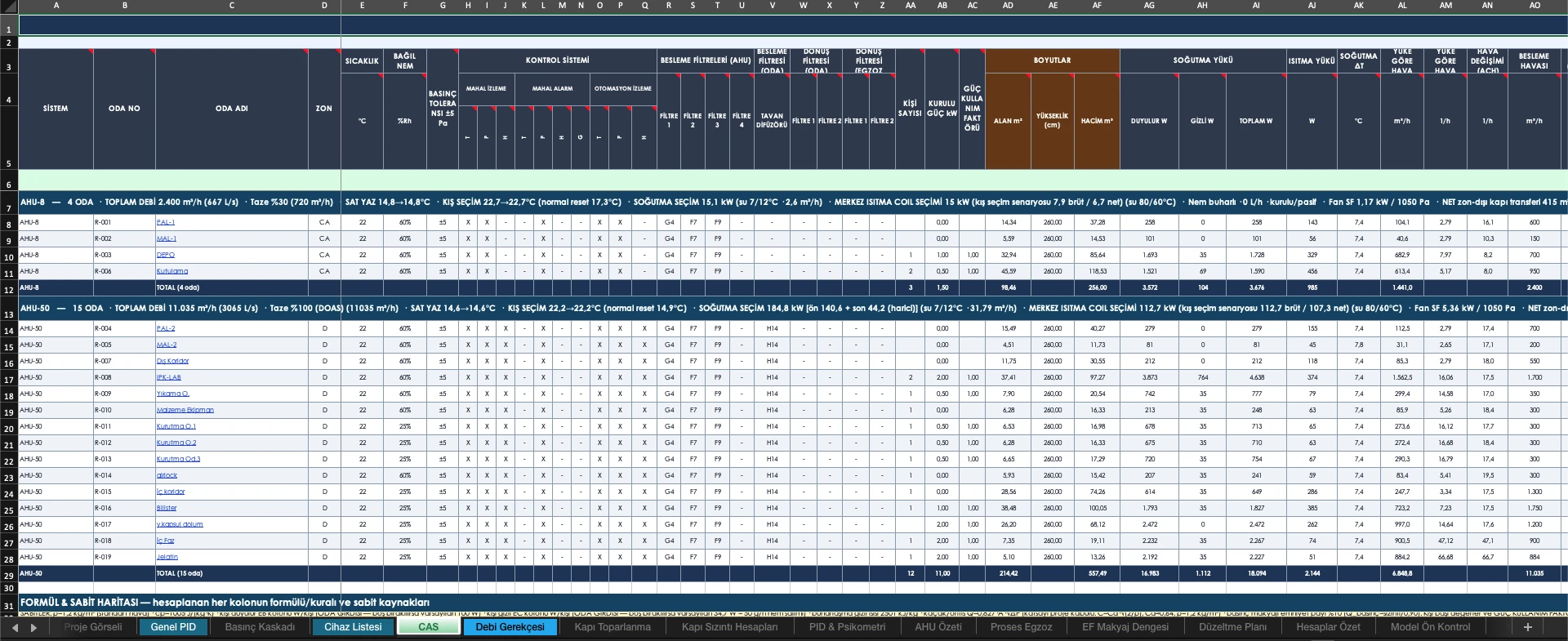1568x641 pixels.
Task: Click the BOYUTLAR header cell
Action: [1052, 60]
